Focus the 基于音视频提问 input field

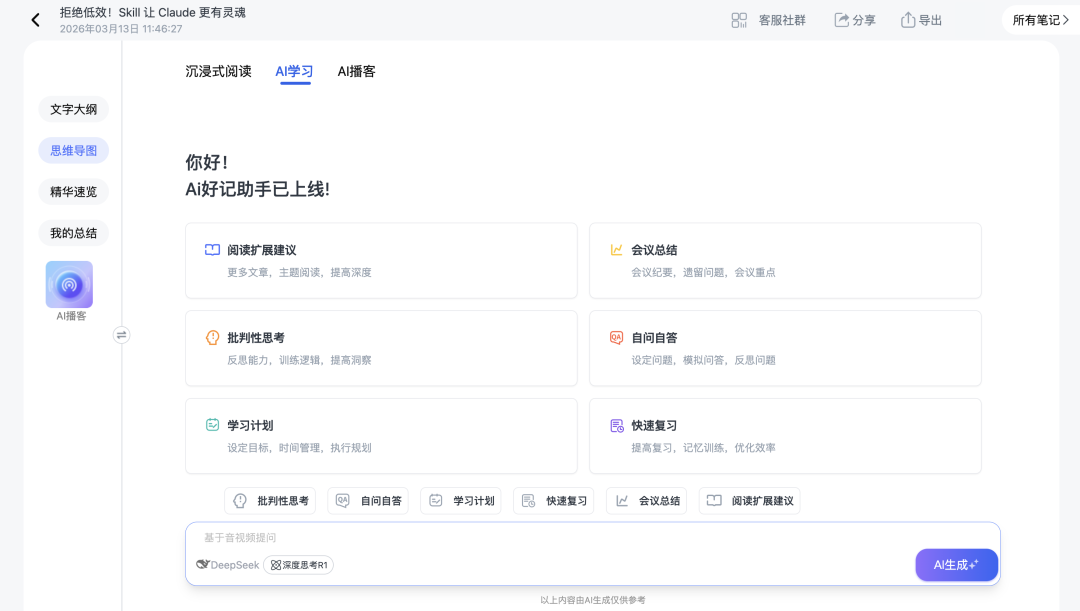(592, 537)
